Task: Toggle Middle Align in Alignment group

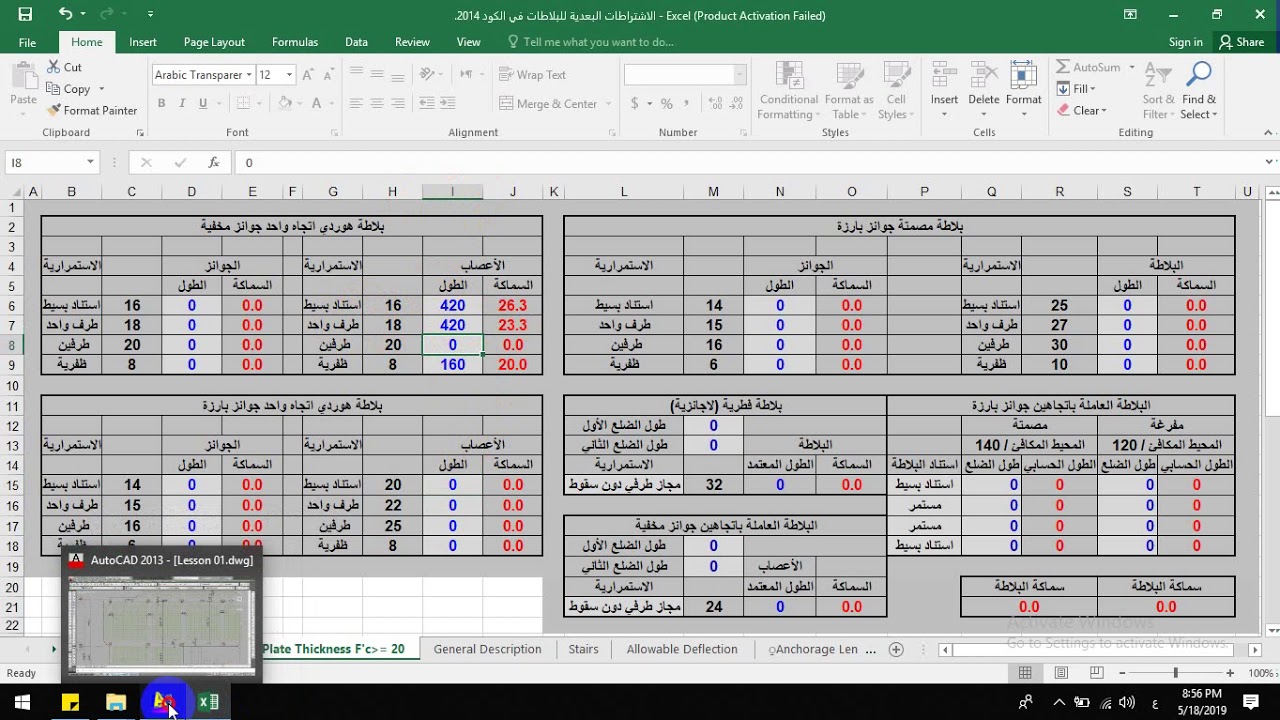Action: click(377, 75)
